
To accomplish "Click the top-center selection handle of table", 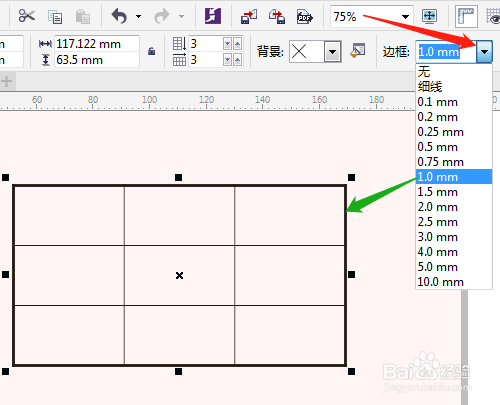I will 178,177.
